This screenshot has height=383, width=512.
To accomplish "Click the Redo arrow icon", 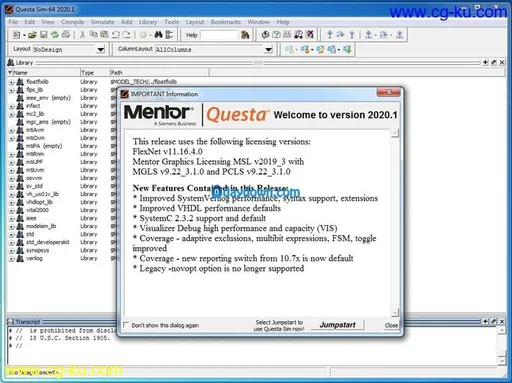I will click(x=127, y=35).
